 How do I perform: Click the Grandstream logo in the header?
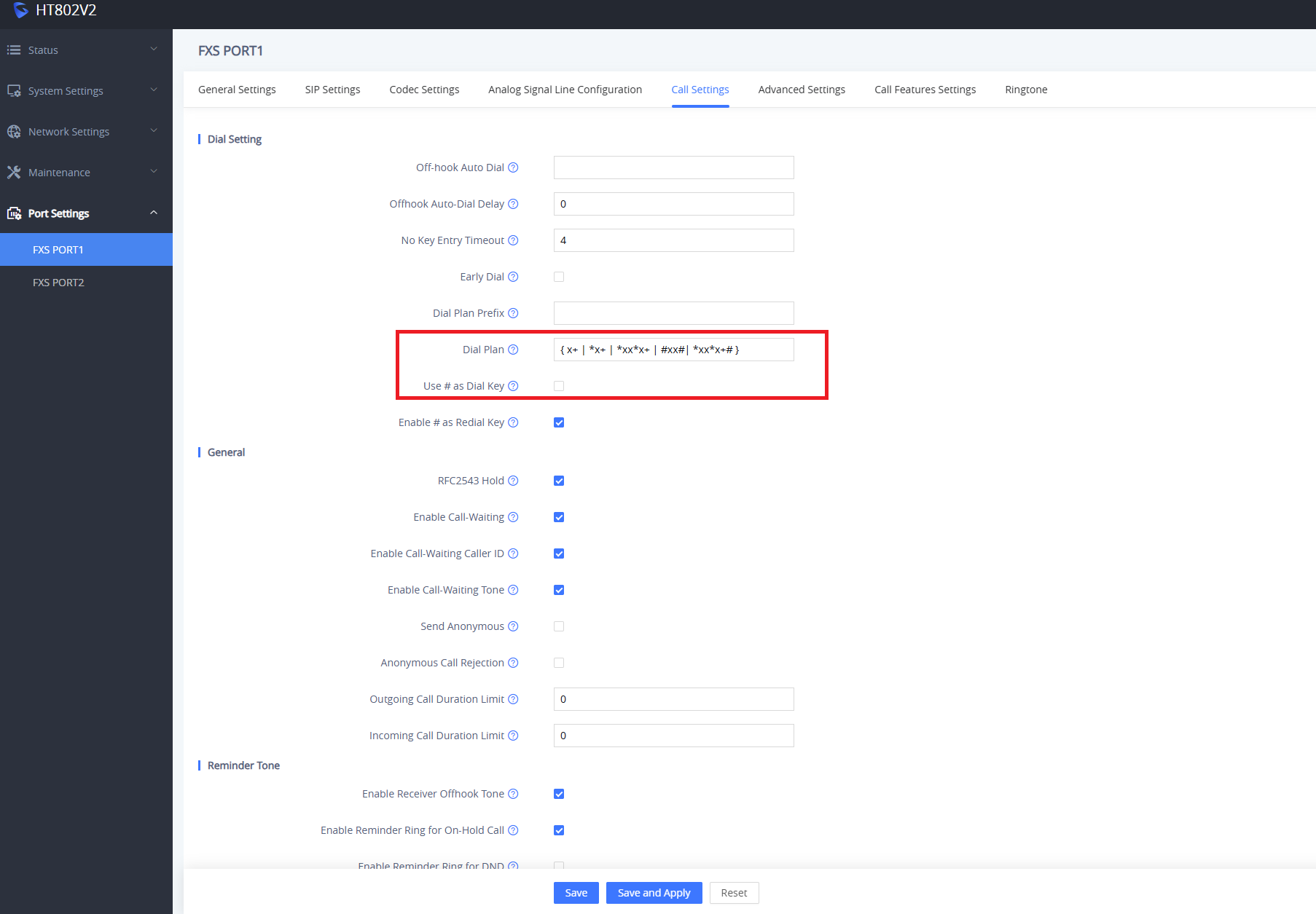(x=20, y=10)
